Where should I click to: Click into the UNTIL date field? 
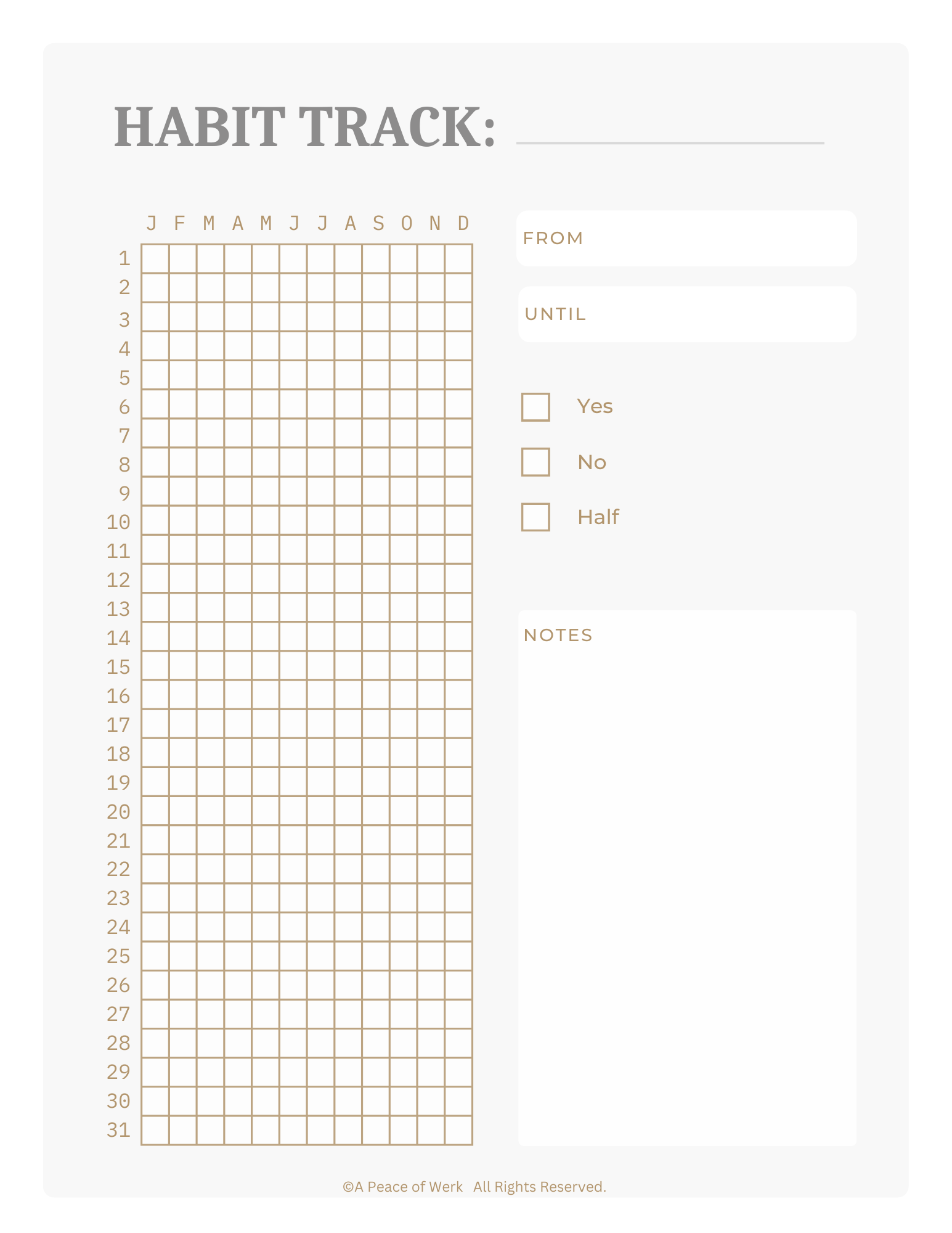686,314
